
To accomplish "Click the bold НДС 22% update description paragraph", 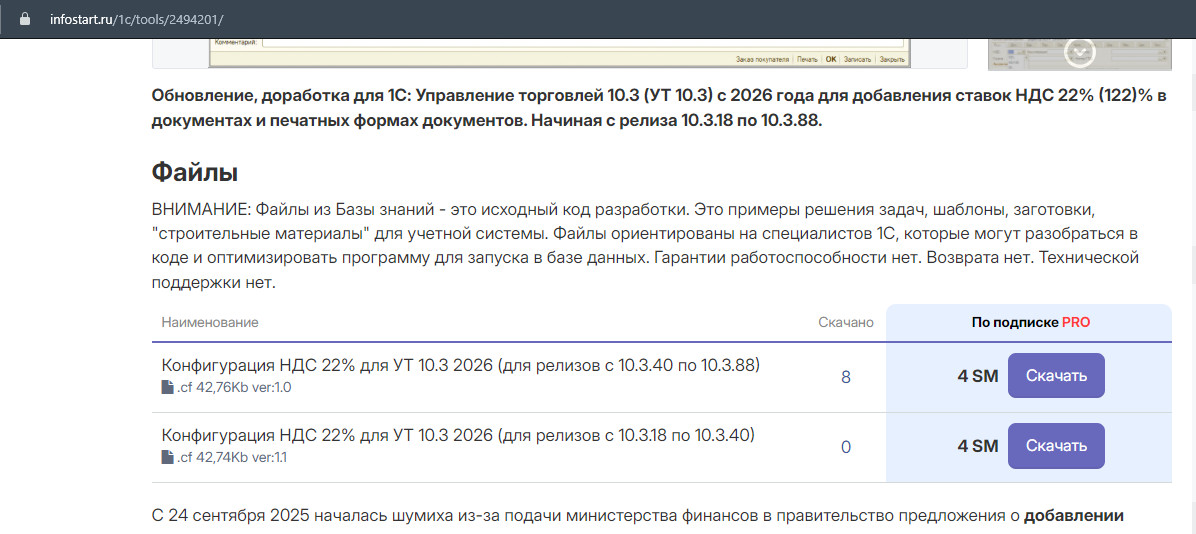I will [661, 108].
